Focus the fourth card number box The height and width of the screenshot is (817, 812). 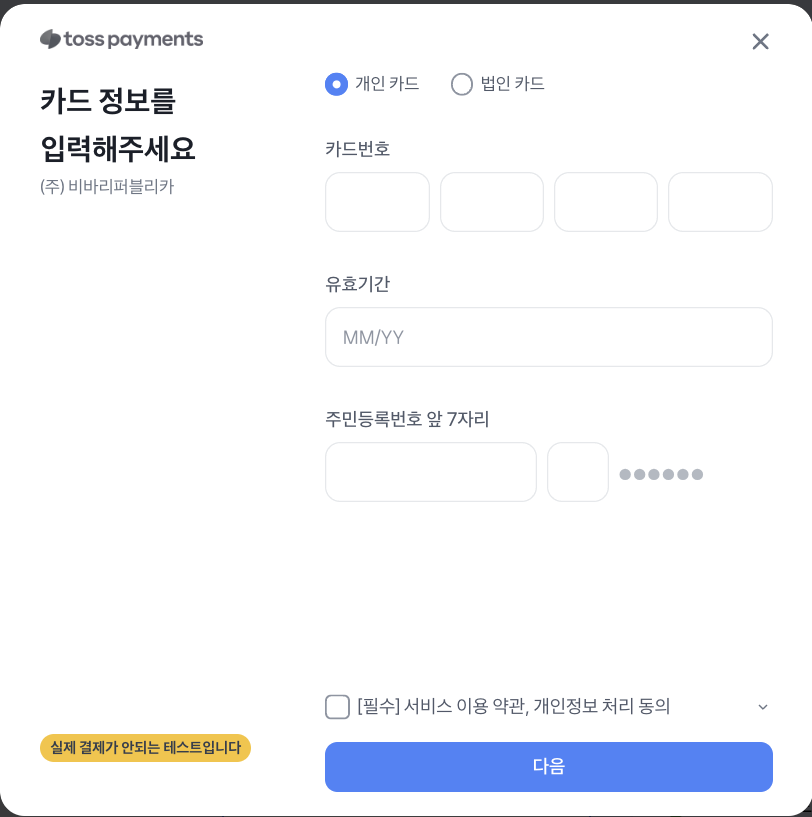click(x=720, y=202)
